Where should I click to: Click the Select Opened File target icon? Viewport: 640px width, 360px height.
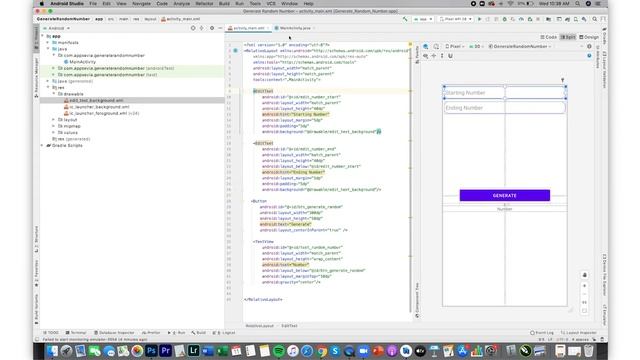point(193,28)
